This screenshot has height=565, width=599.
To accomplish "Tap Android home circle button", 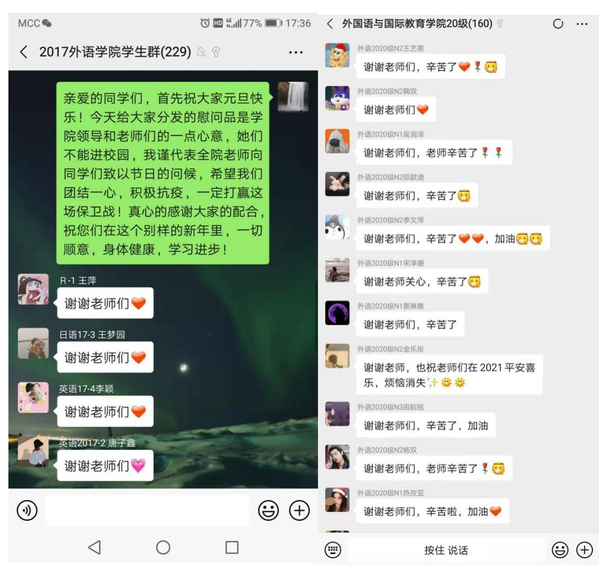I will pyautogui.click(x=163, y=547).
